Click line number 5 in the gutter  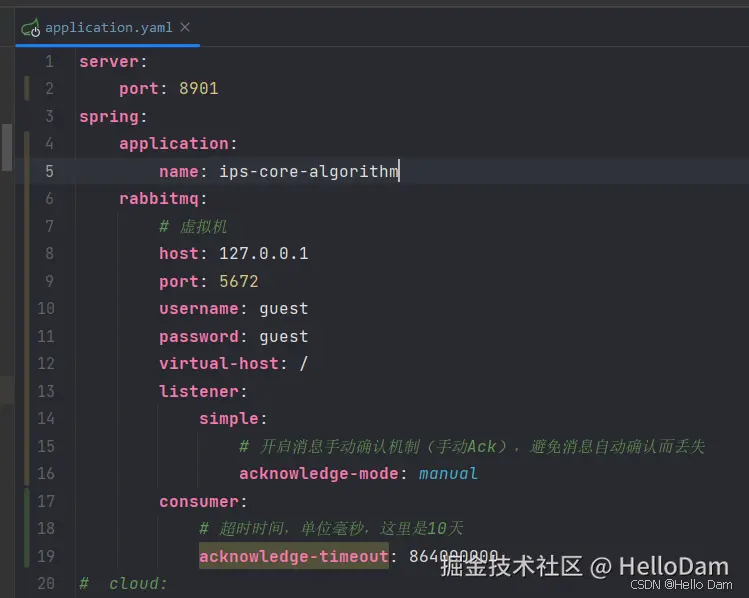[49, 171]
